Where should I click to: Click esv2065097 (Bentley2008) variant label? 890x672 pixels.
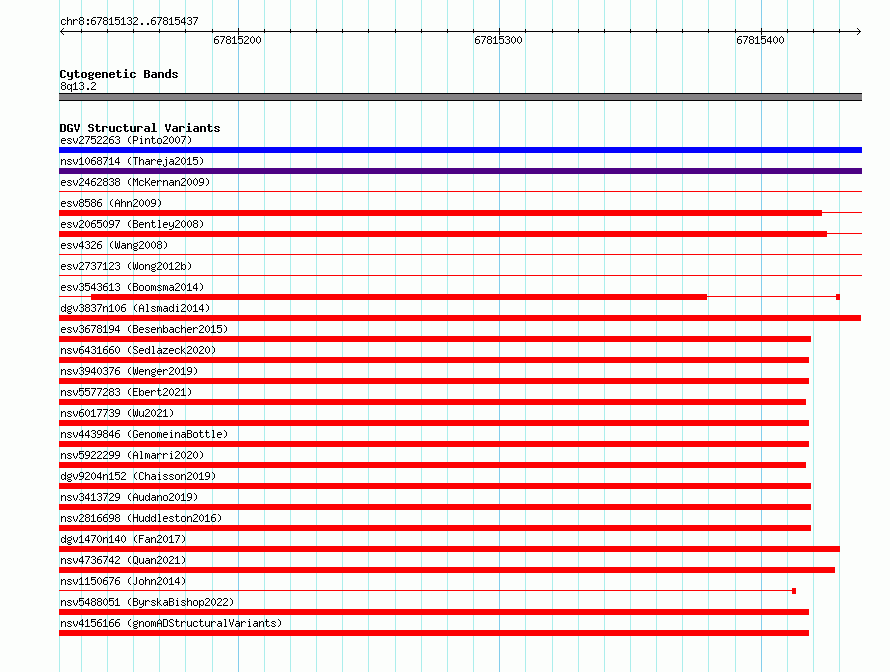132,224
